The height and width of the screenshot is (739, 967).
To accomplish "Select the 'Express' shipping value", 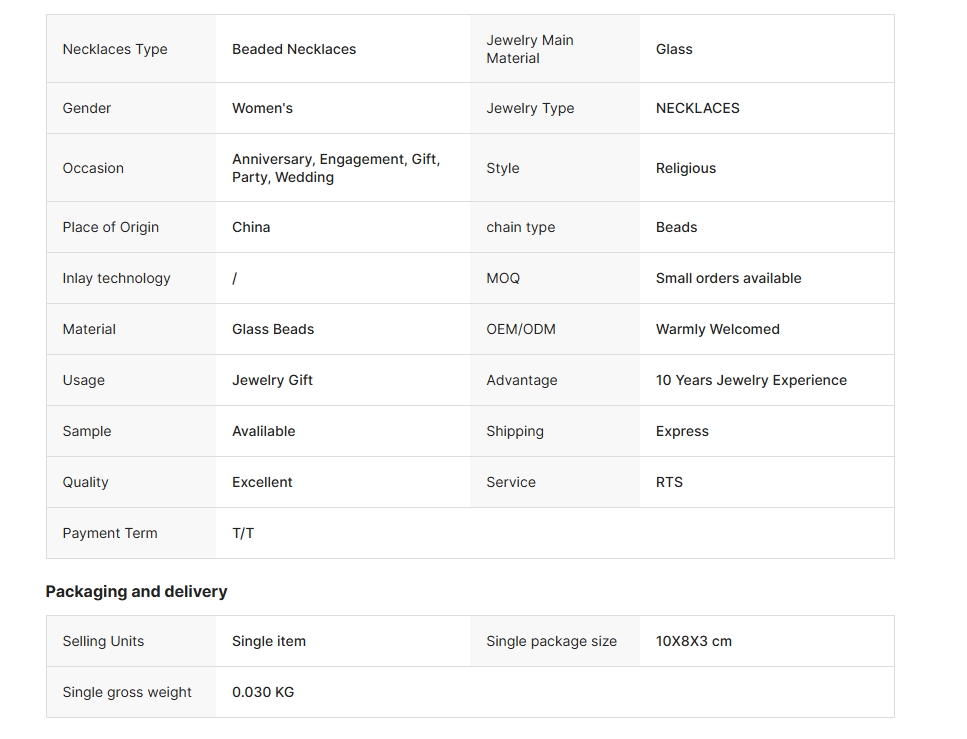I will (x=682, y=431).
